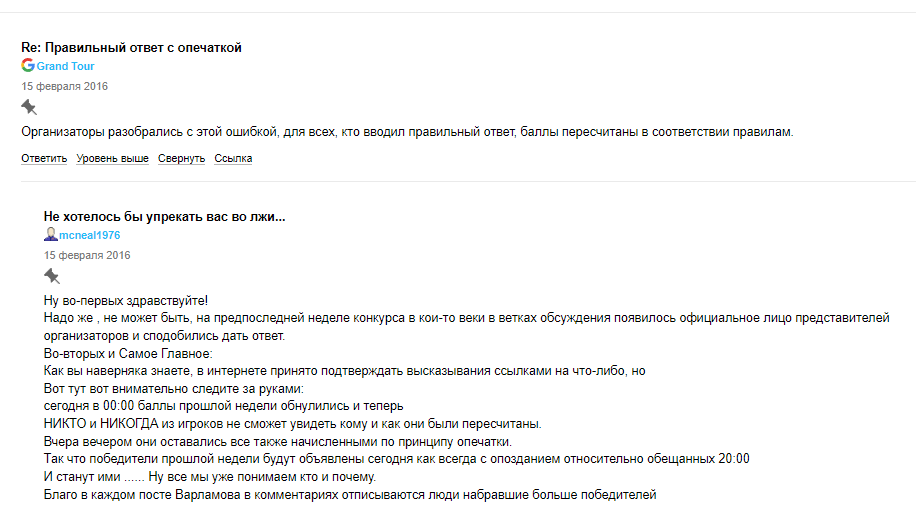The width and height of the screenshot is (916, 506).
Task: Click the date of mcneal1976's comment
Action: point(87,255)
